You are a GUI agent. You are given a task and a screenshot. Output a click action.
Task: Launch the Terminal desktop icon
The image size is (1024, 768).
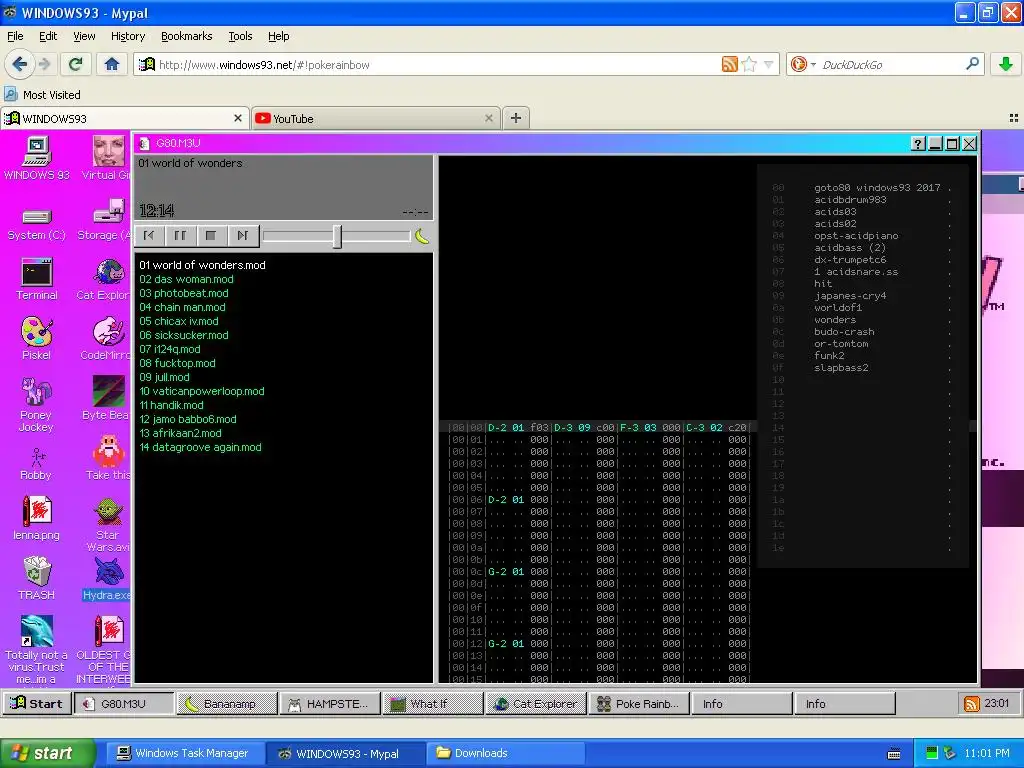(37, 279)
